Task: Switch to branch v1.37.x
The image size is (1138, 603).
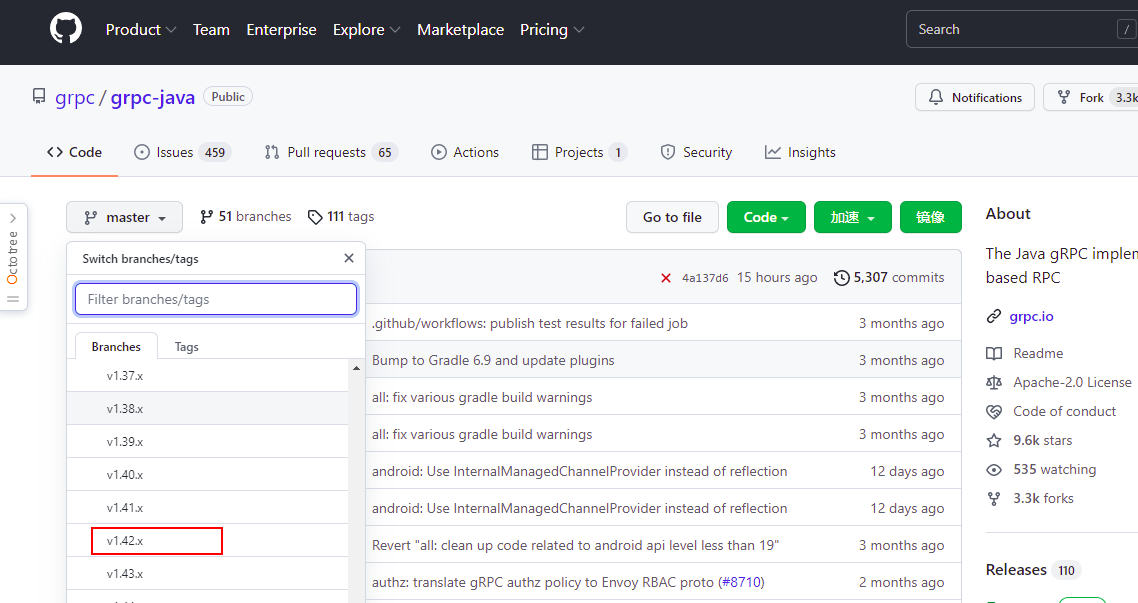Action: [208, 376]
